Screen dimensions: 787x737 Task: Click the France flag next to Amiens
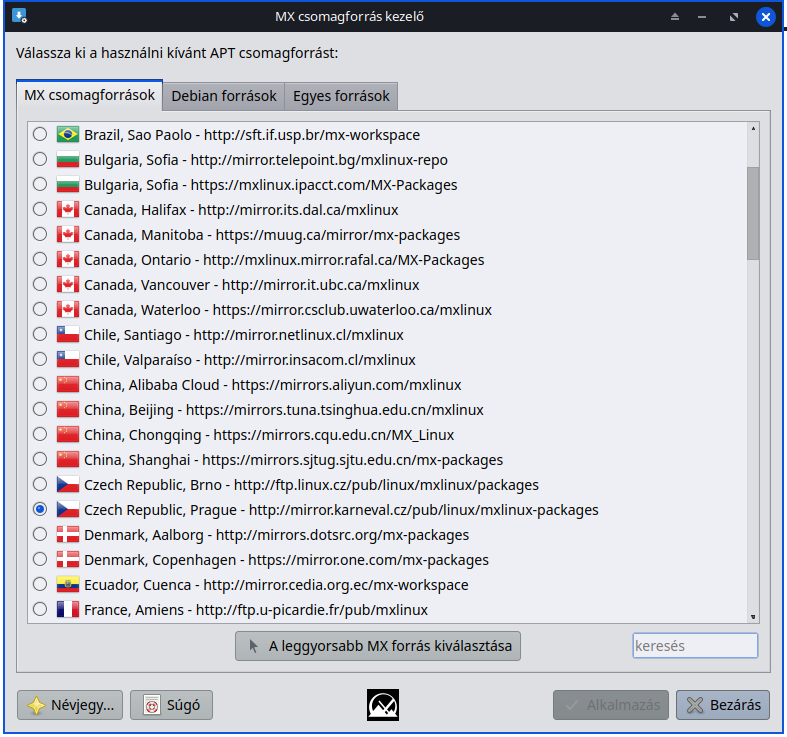(x=68, y=609)
